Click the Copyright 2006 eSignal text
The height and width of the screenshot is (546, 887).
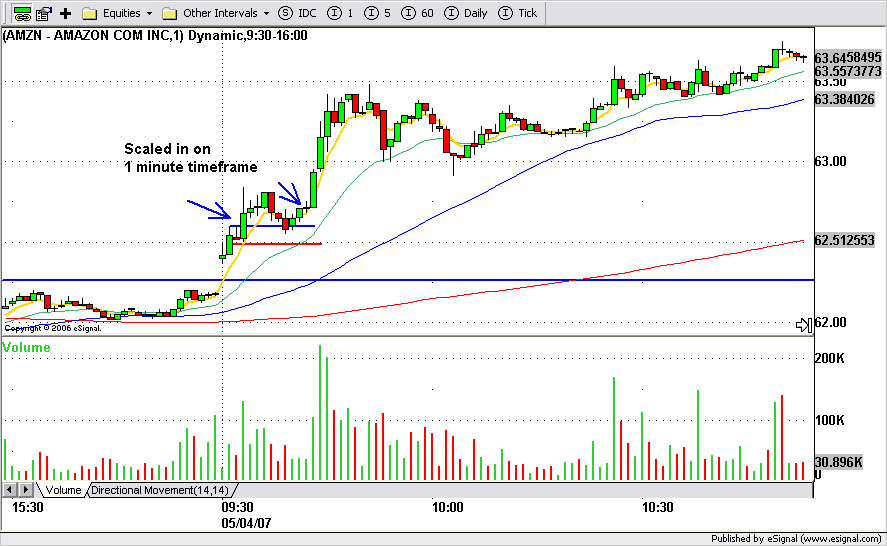[53, 328]
